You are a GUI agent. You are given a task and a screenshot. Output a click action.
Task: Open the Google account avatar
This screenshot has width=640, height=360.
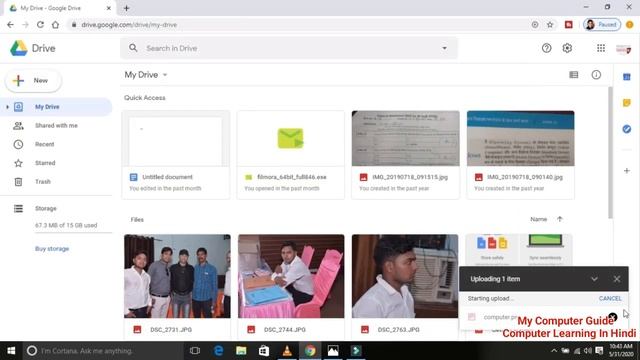[x=623, y=49]
